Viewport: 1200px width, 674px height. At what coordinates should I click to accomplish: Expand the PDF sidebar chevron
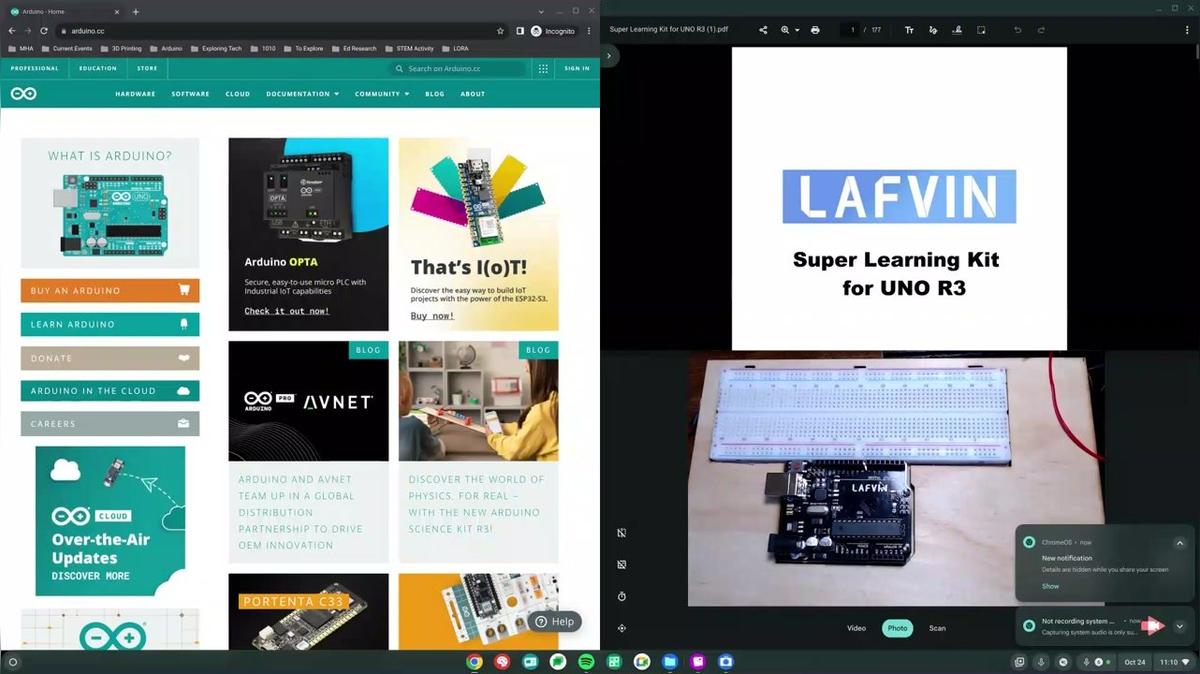click(609, 56)
